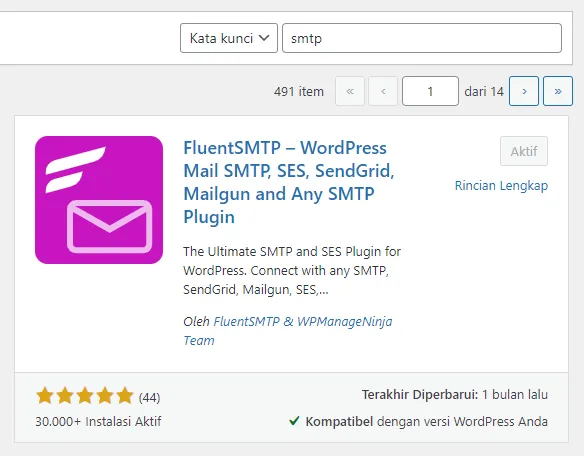The width and height of the screenshot is (584, 456).
Task: Click the current page number field
Action: pos(430,91)
